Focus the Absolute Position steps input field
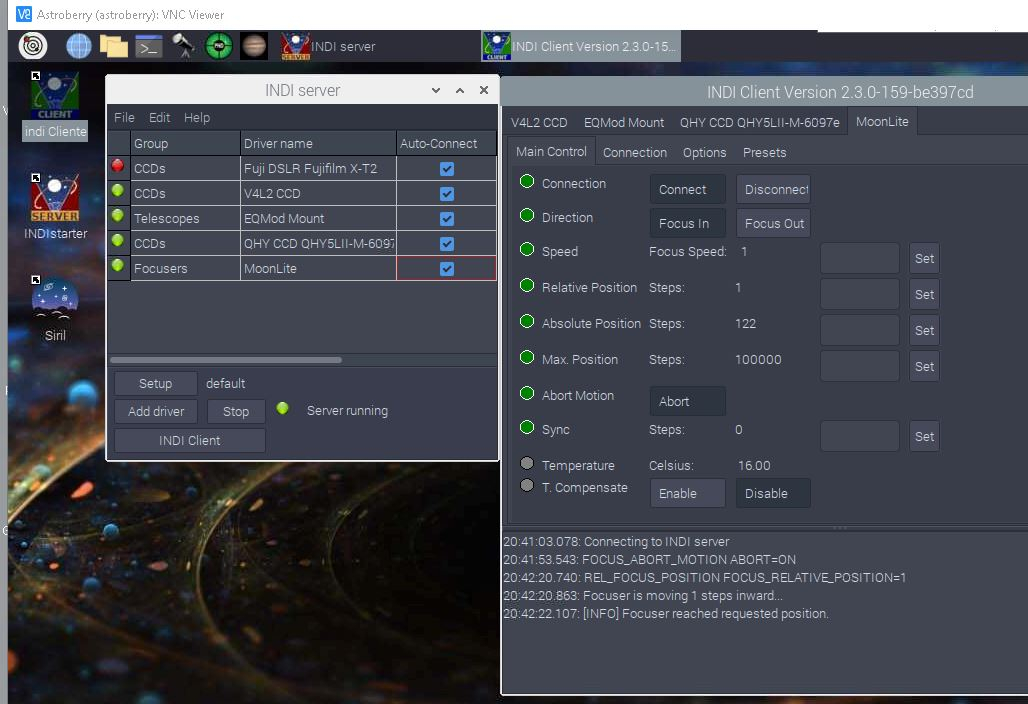Screen dimensions: 1028x704 pyautogui.click(x=860, y=330)
